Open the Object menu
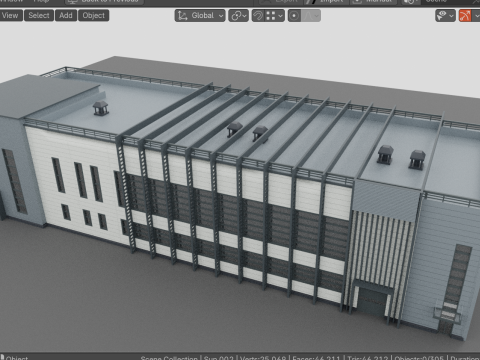Screen dimensions: 480x360 94,15
